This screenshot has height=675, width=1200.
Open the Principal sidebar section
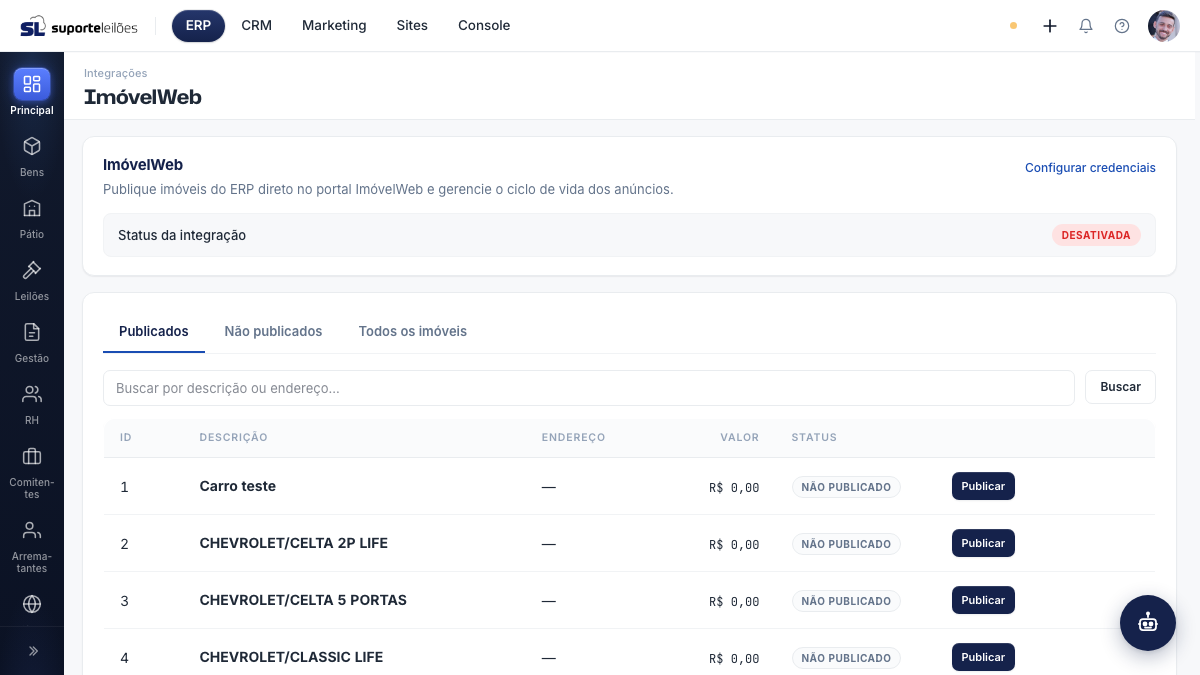pos(32,92)
